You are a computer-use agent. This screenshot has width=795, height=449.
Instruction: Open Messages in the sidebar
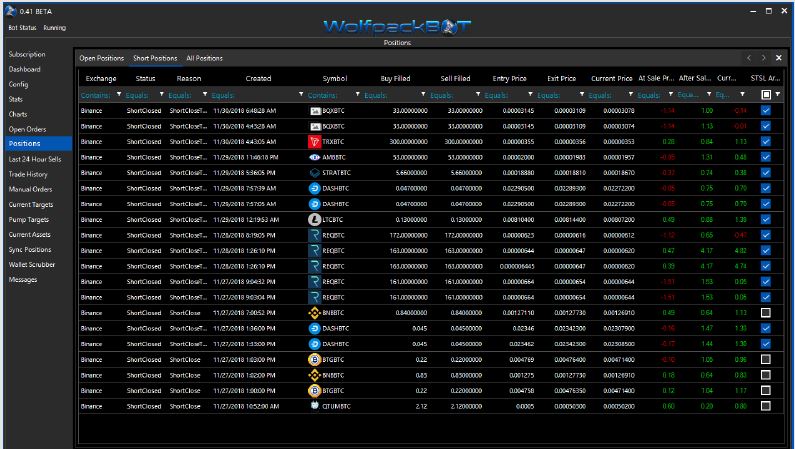click(x=23, y=280)
